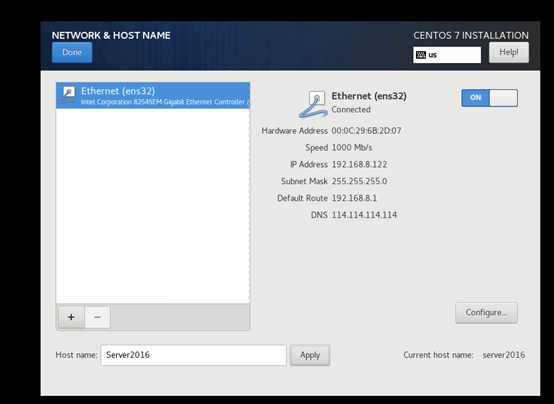Remove the selected device with minus
The width and height of the screenshot is (554, 404).
click(x=97, y=317)
